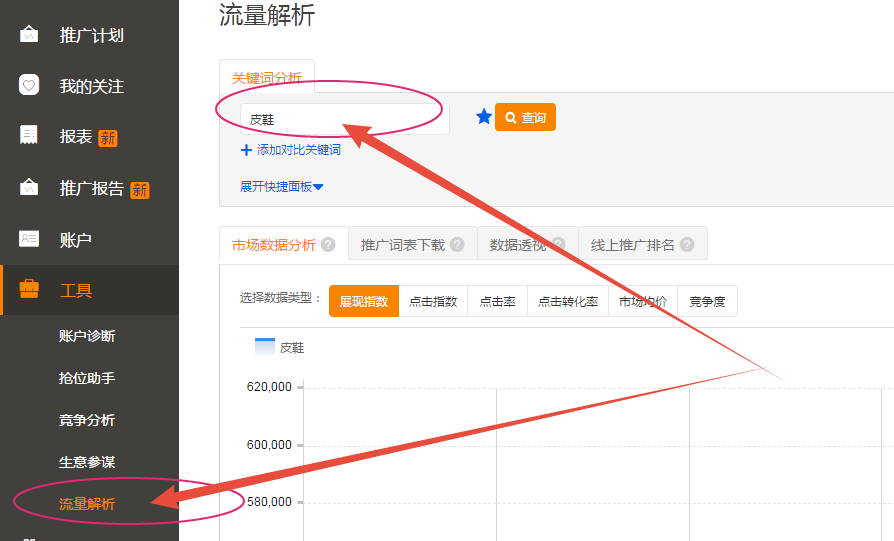894x541 pixels.
Task: Click the briefcase icon next to 工具
Action: (x=29, y=290)
